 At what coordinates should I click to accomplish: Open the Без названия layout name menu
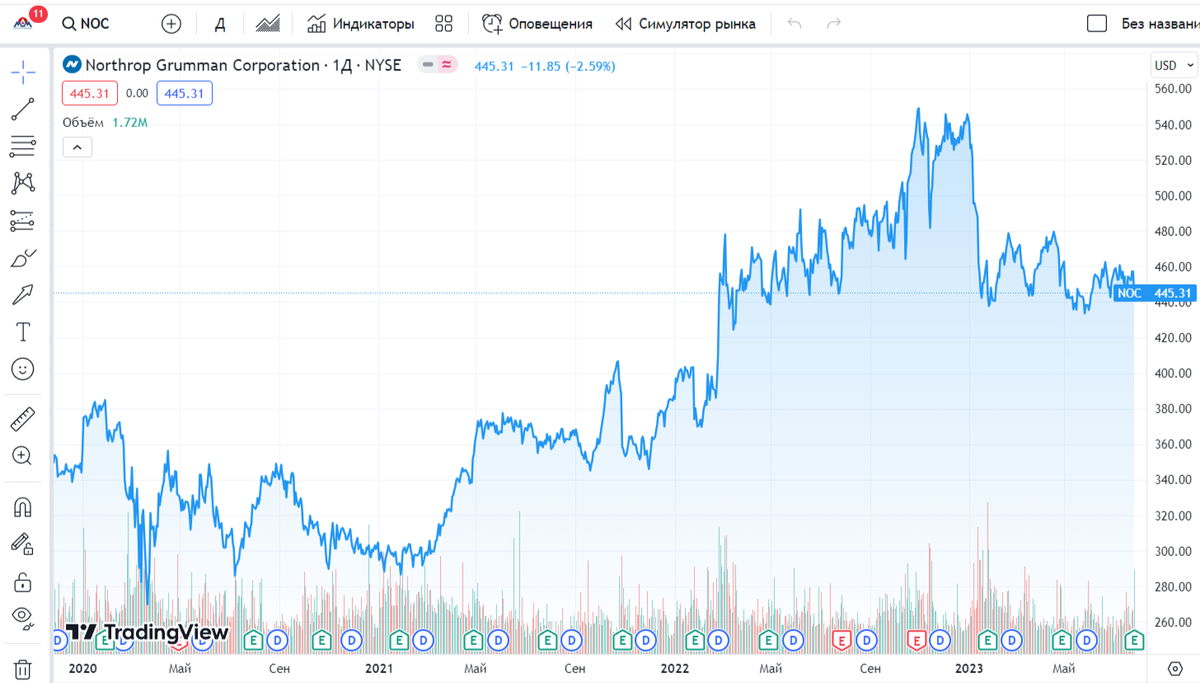click(1159, 23)
